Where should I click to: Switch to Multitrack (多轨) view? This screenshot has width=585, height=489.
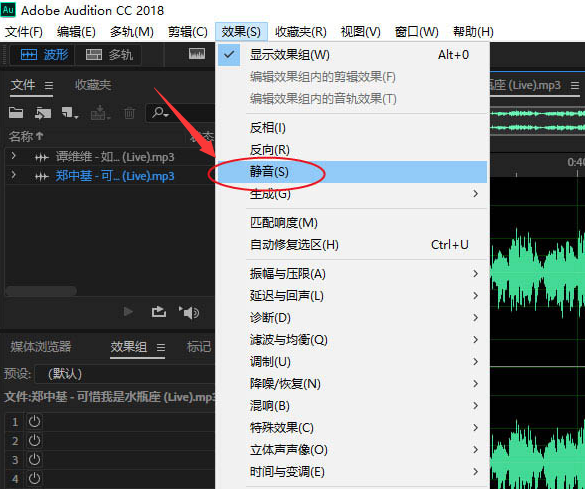[x=109, y=55]
